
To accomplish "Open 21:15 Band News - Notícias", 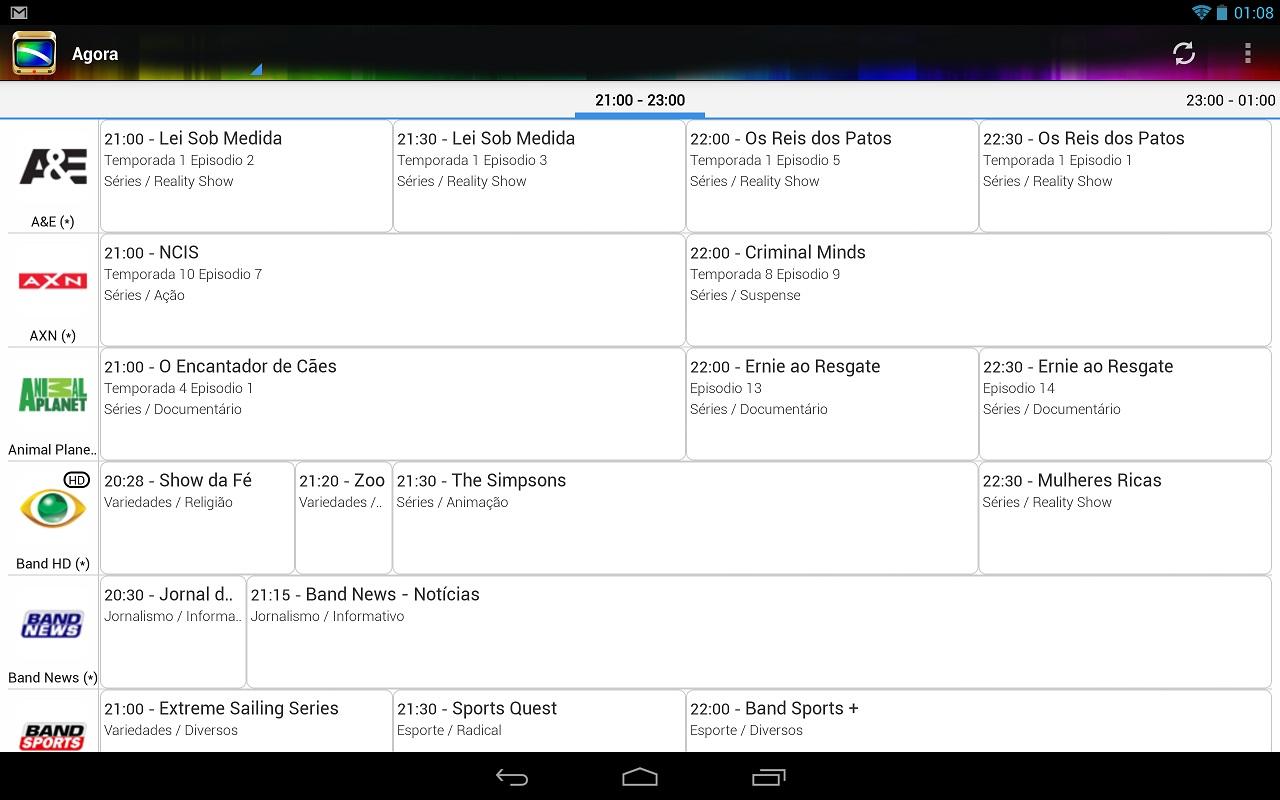I will 759,632.
